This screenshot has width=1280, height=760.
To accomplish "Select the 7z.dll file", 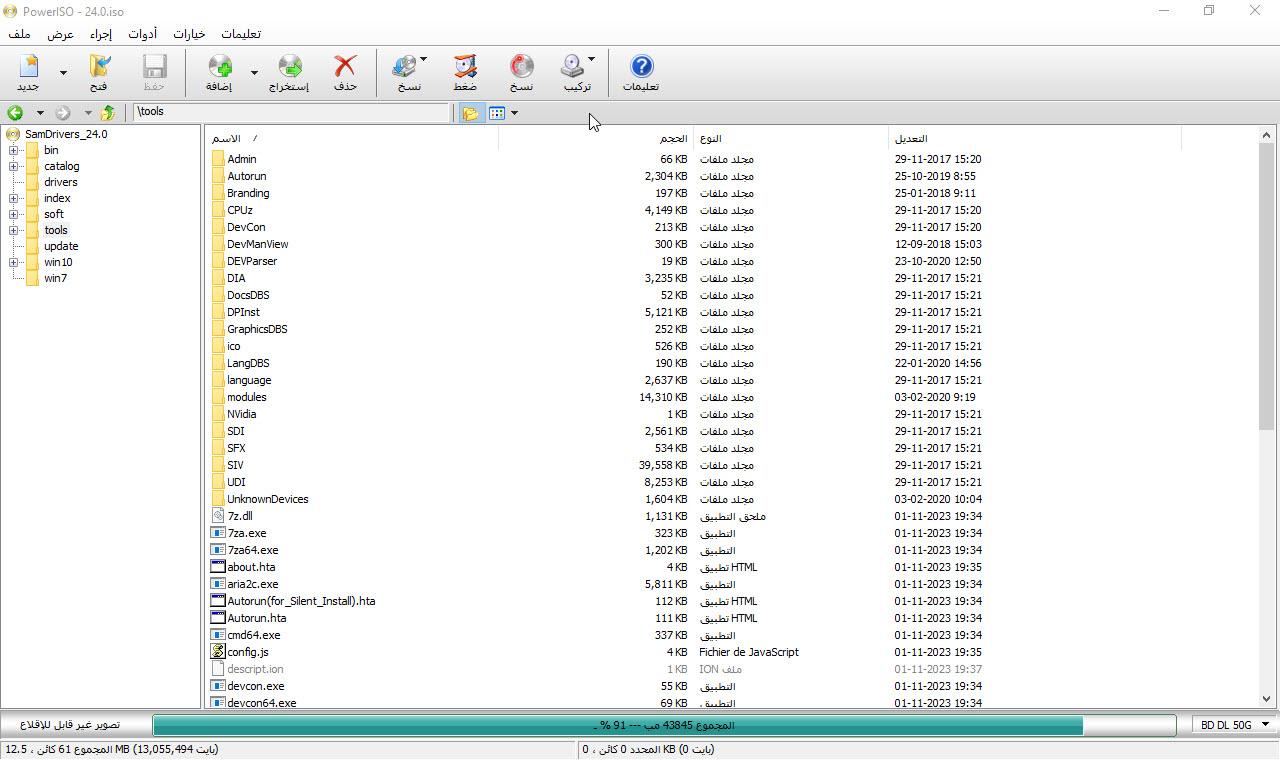I will [x=239, y=516].
